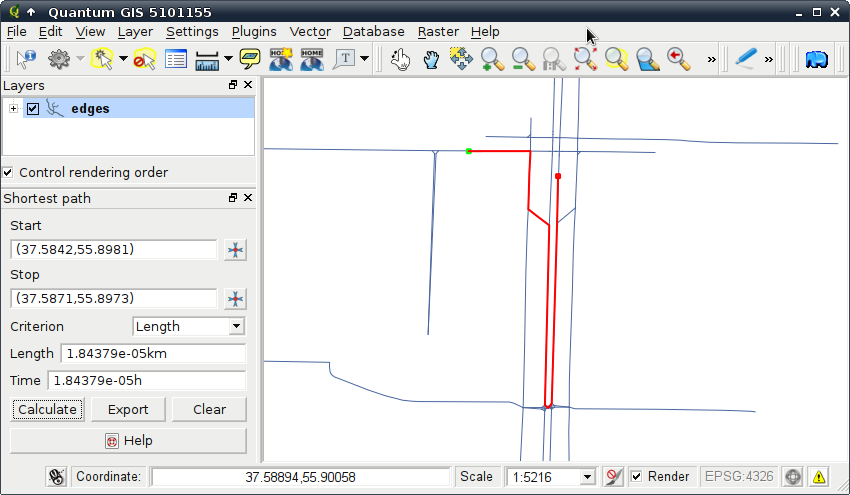Click the toggle extents and mouse position icon
850x495 pixels.
coord(56,477)
